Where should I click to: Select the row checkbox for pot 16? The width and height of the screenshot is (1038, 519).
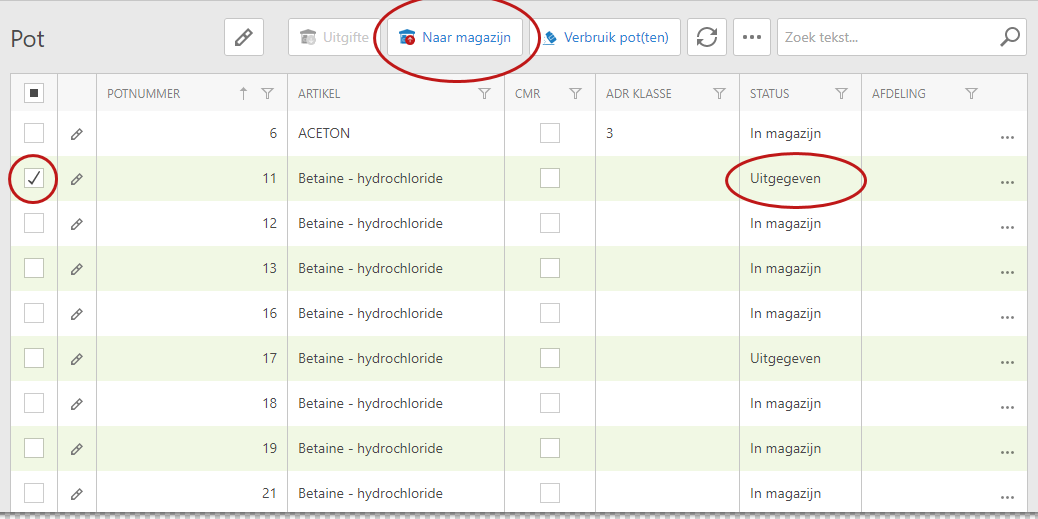click(x=34, y=313)
